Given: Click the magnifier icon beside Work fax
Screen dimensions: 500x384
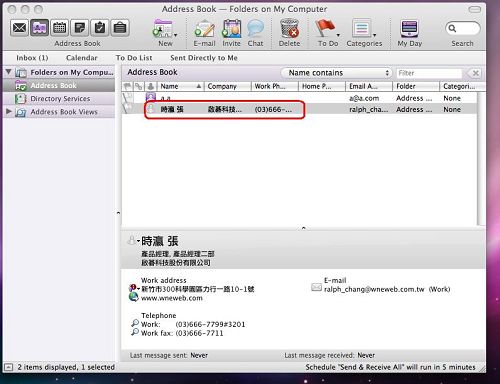Looking at the screenshot, I should click(135, 332).
